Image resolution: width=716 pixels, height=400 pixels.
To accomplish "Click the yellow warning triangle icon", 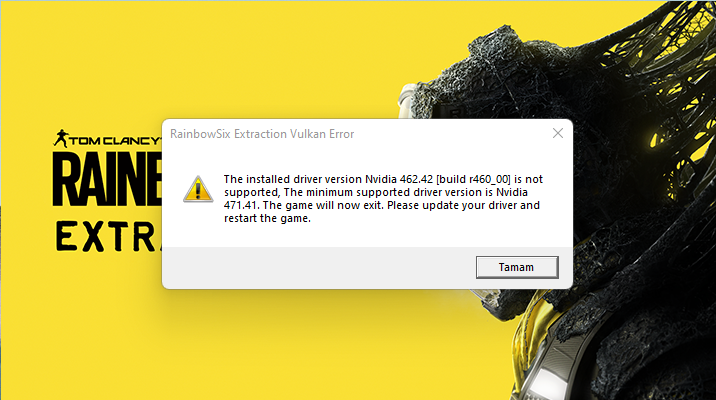I will 198,189.
